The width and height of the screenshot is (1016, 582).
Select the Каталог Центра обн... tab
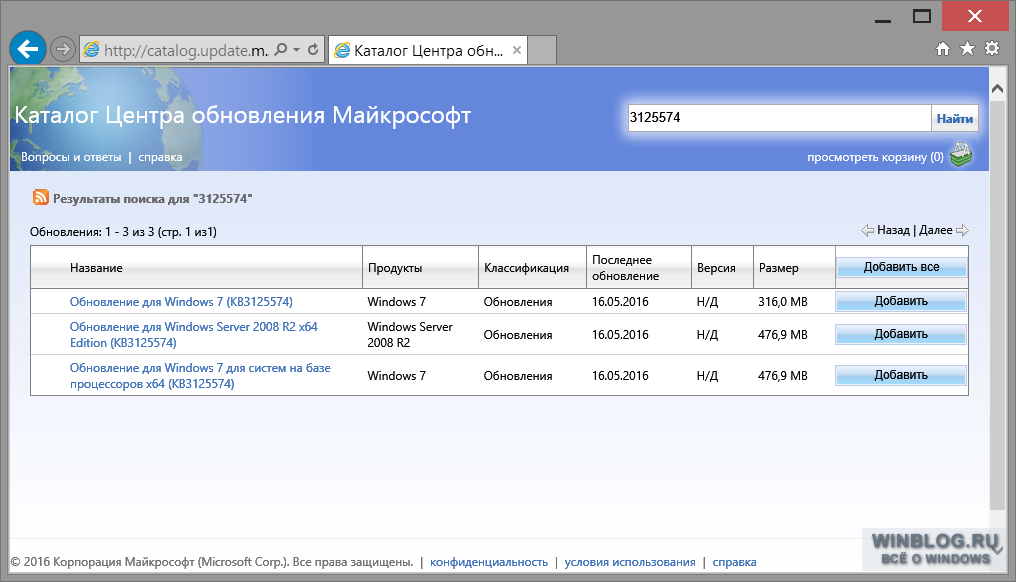point(428,50)
